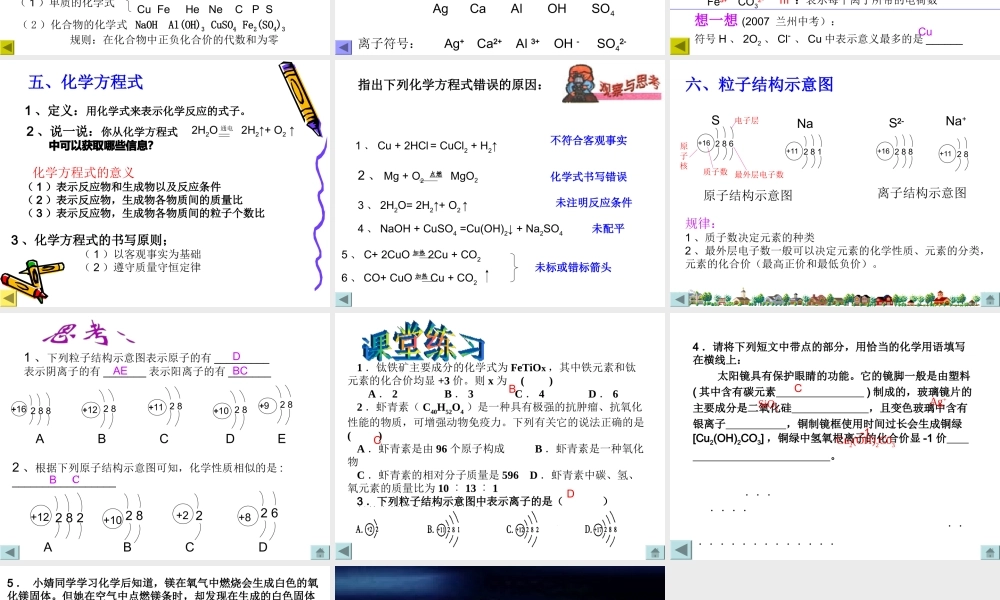Click answer 未注明反应条件
Image resolution: width=1000 pixels, height=600 pixels.
tap(594, 202)
